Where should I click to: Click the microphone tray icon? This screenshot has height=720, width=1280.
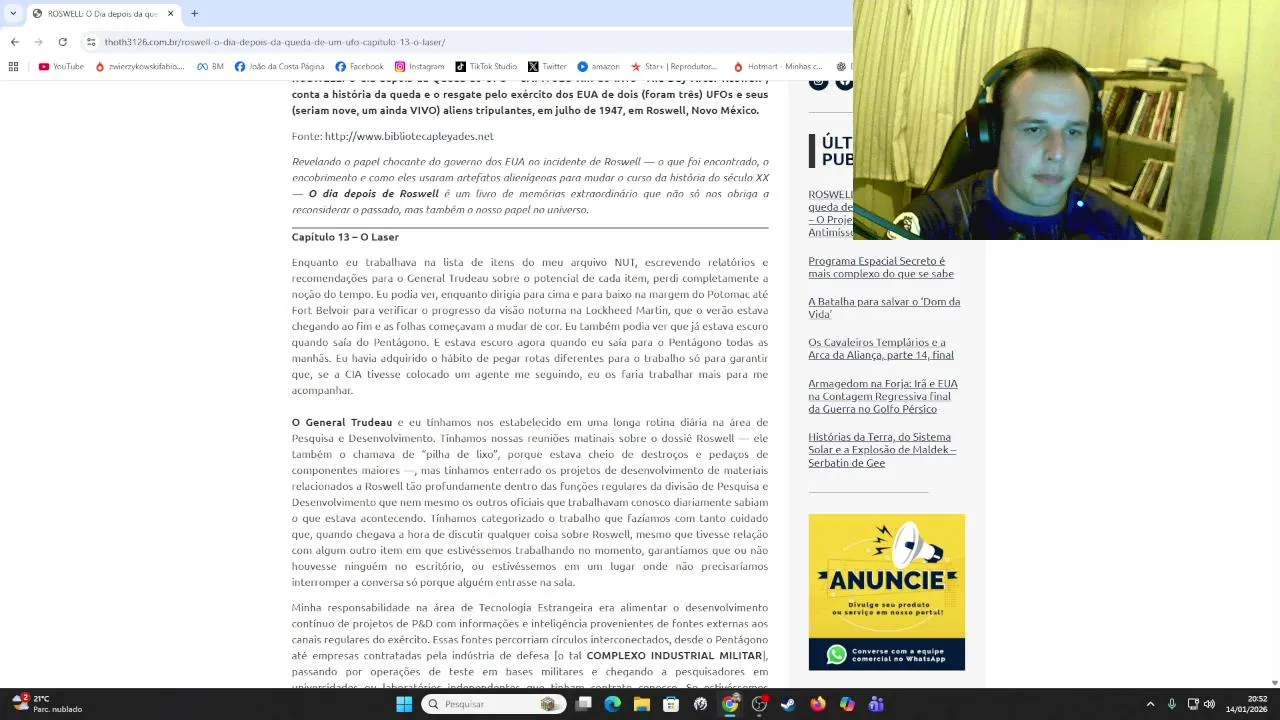click(x=1172, y=704)
